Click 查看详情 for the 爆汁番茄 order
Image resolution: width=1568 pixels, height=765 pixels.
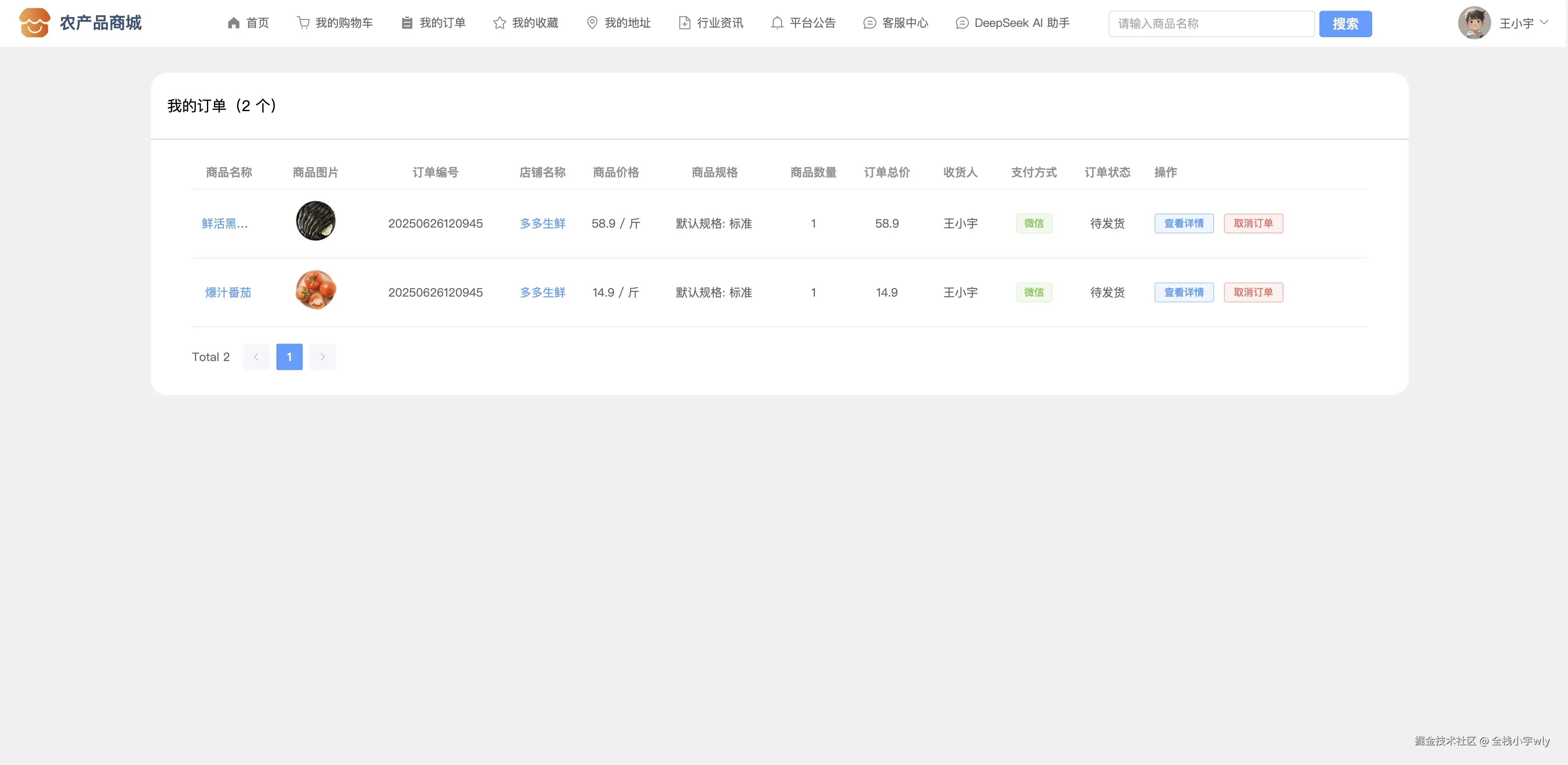[1183, 292]
